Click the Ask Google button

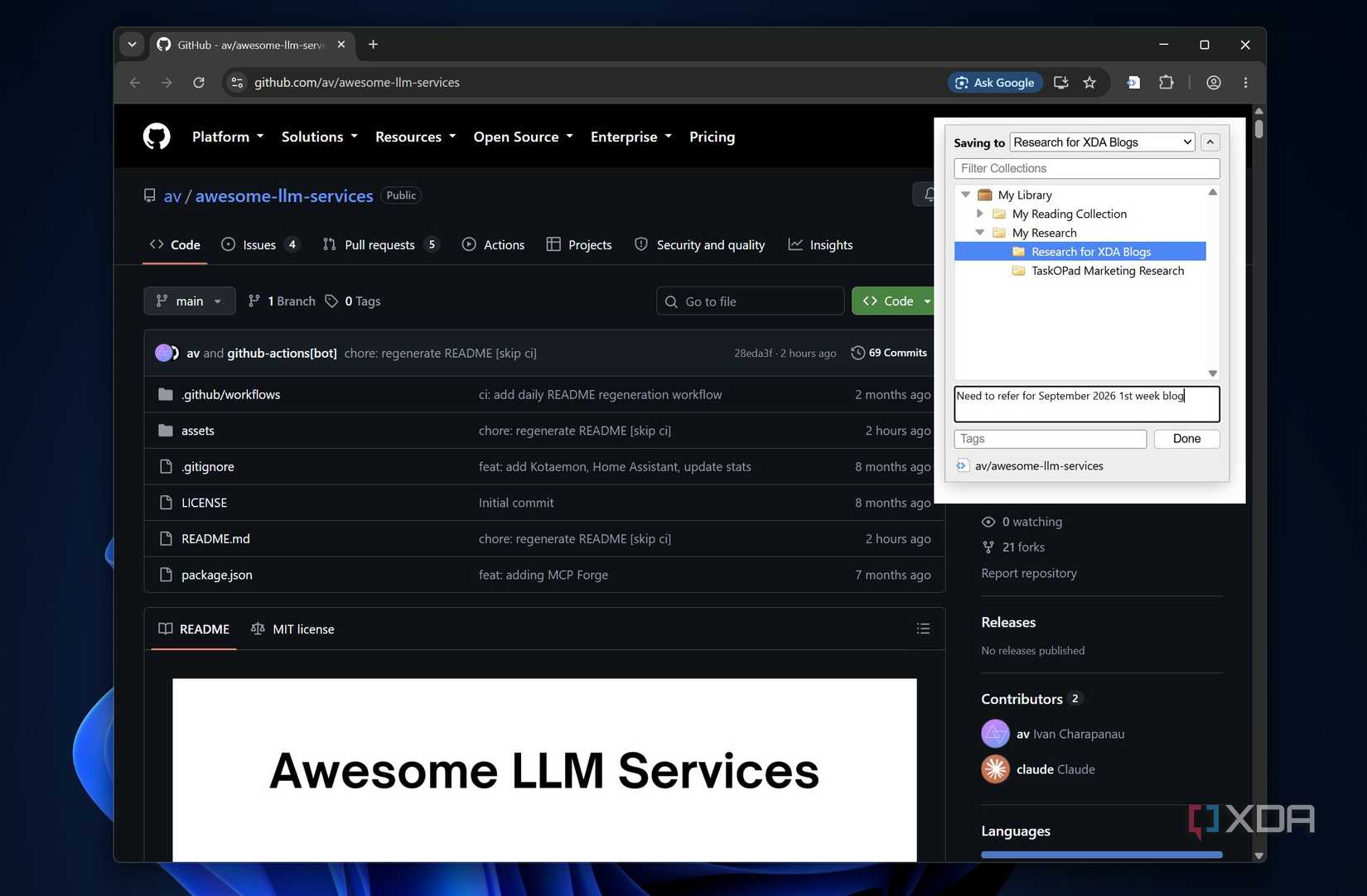[x=995, y=83]
